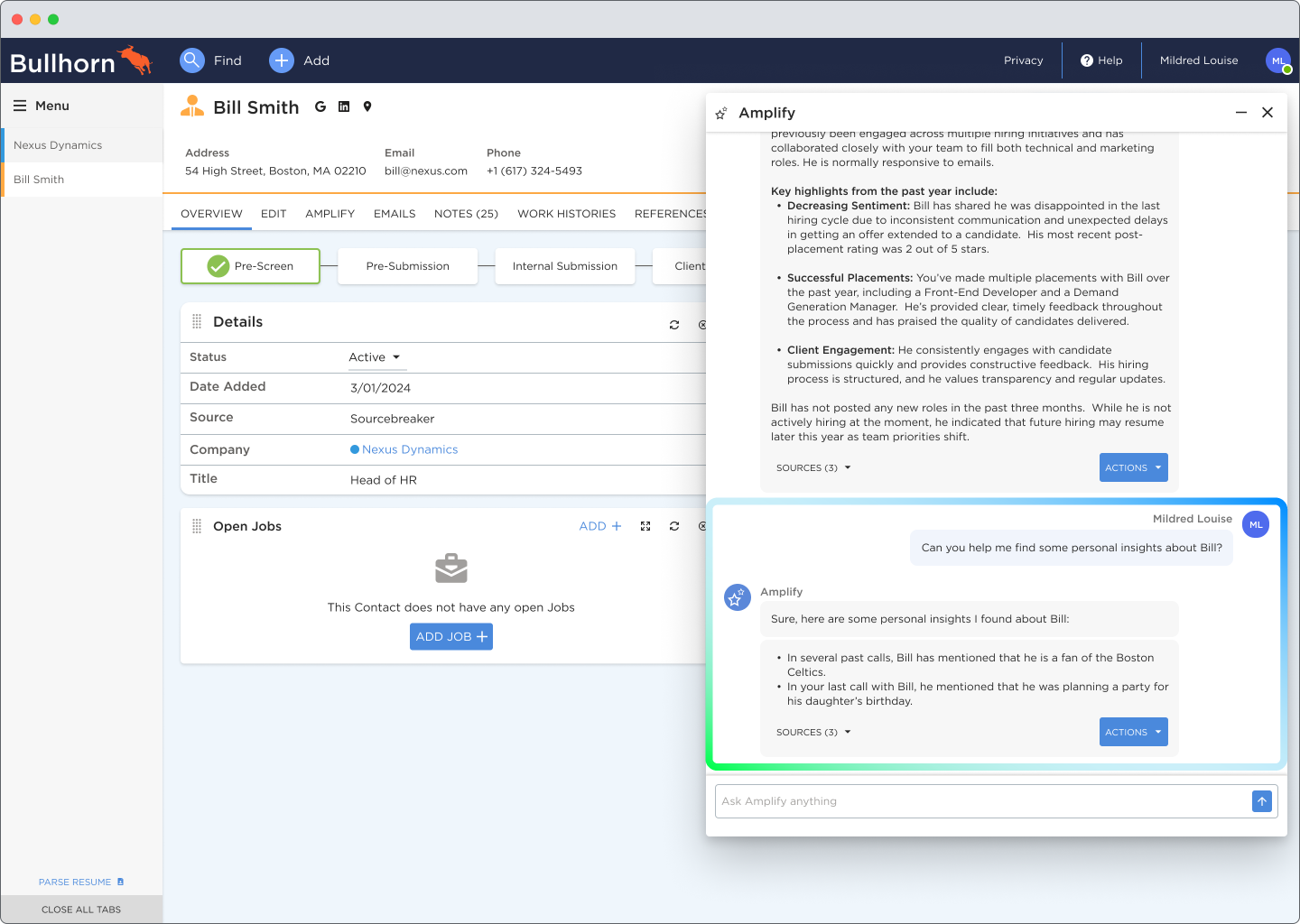Switch to the Work Histories tab
Image resolution: width=1300 pixels, height=924 pixels.
tap(566, 214)
